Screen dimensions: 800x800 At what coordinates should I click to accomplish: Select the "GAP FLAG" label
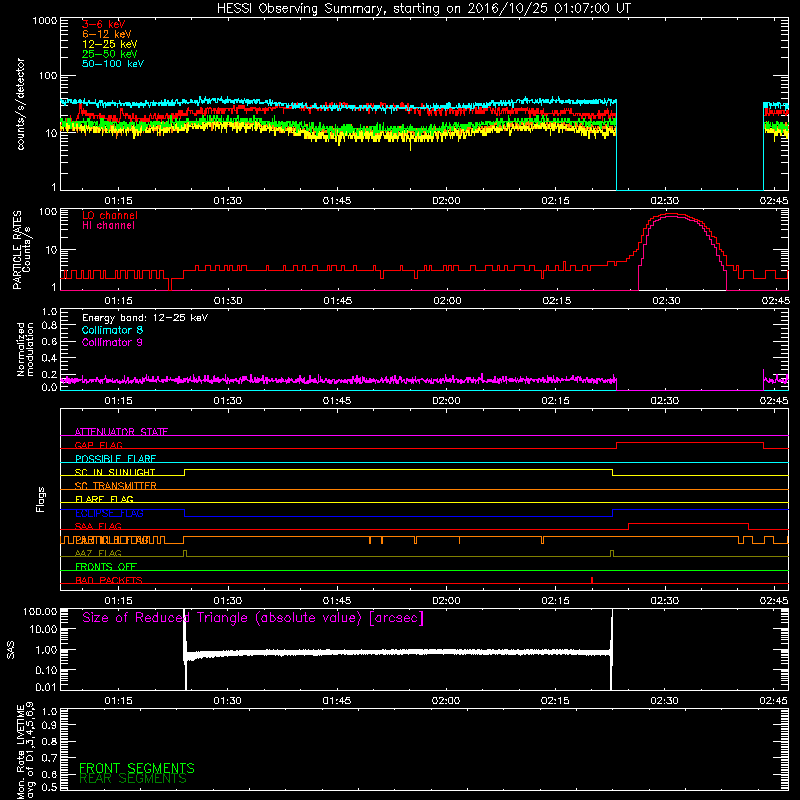point(98,445)
